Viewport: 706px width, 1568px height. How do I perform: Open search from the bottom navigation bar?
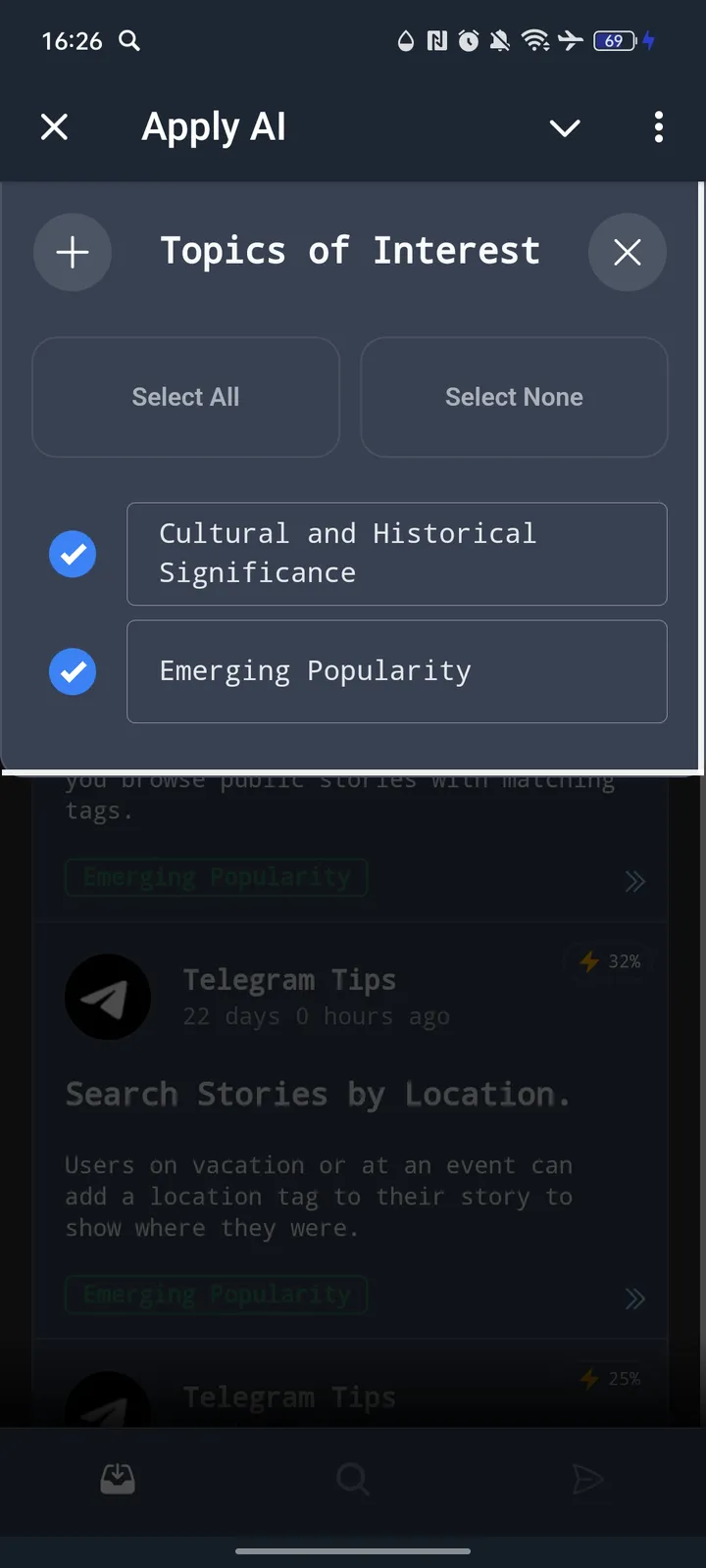pyautogui.click(x=352, y=1478)
